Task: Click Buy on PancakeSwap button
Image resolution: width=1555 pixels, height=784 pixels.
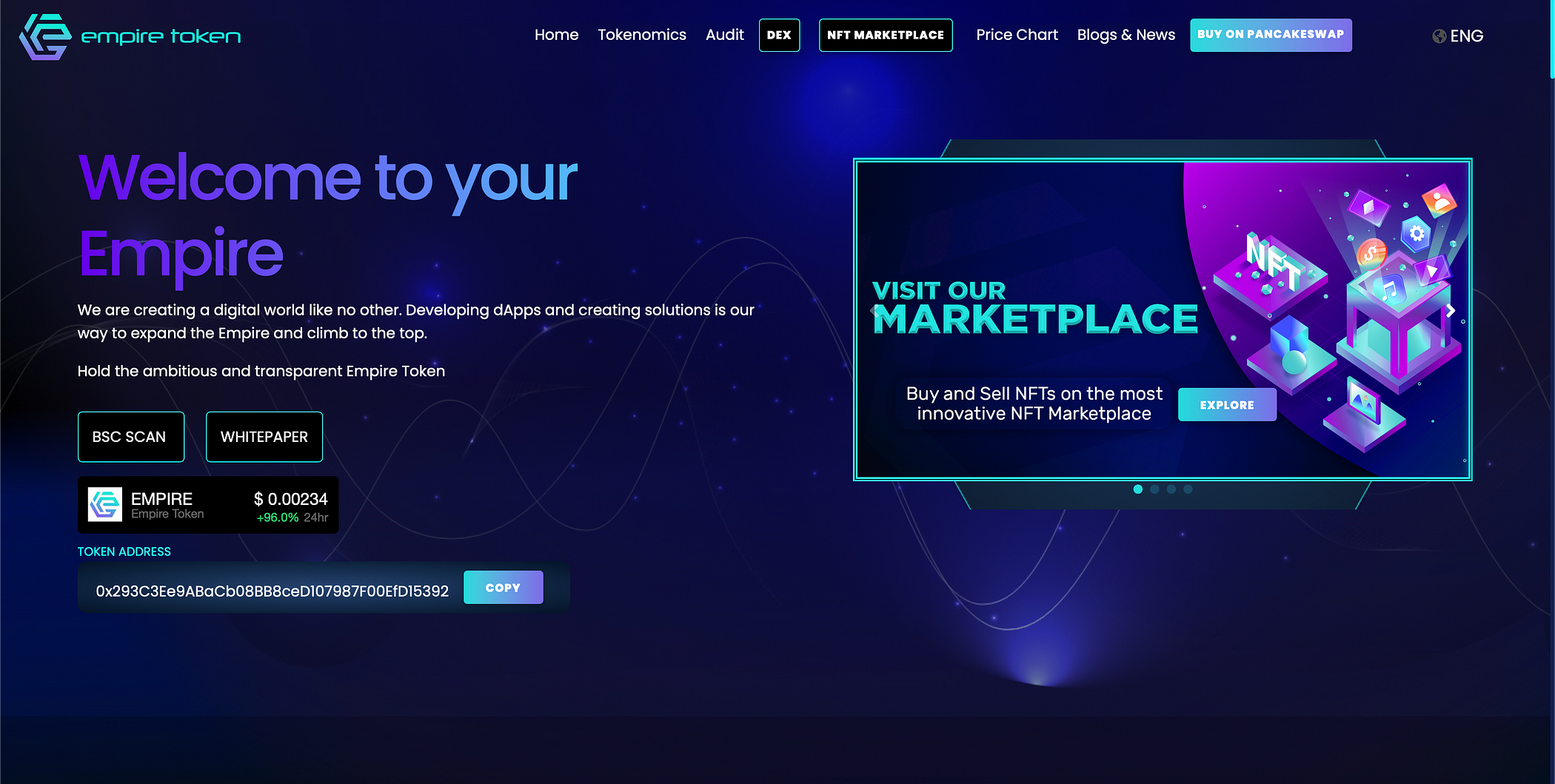Action: (1271, 35)
